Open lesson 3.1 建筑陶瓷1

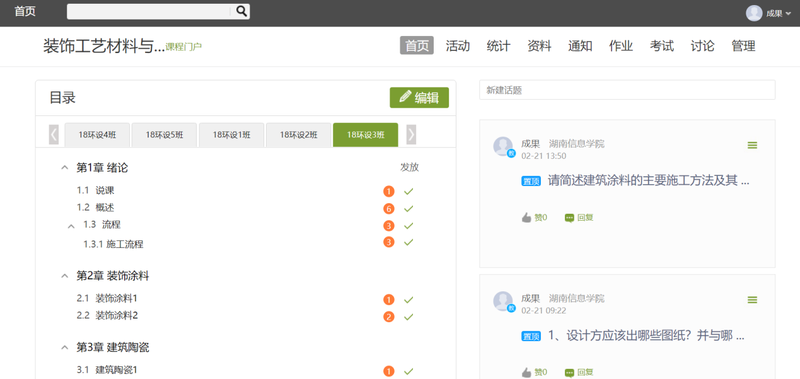pos(107,370)
